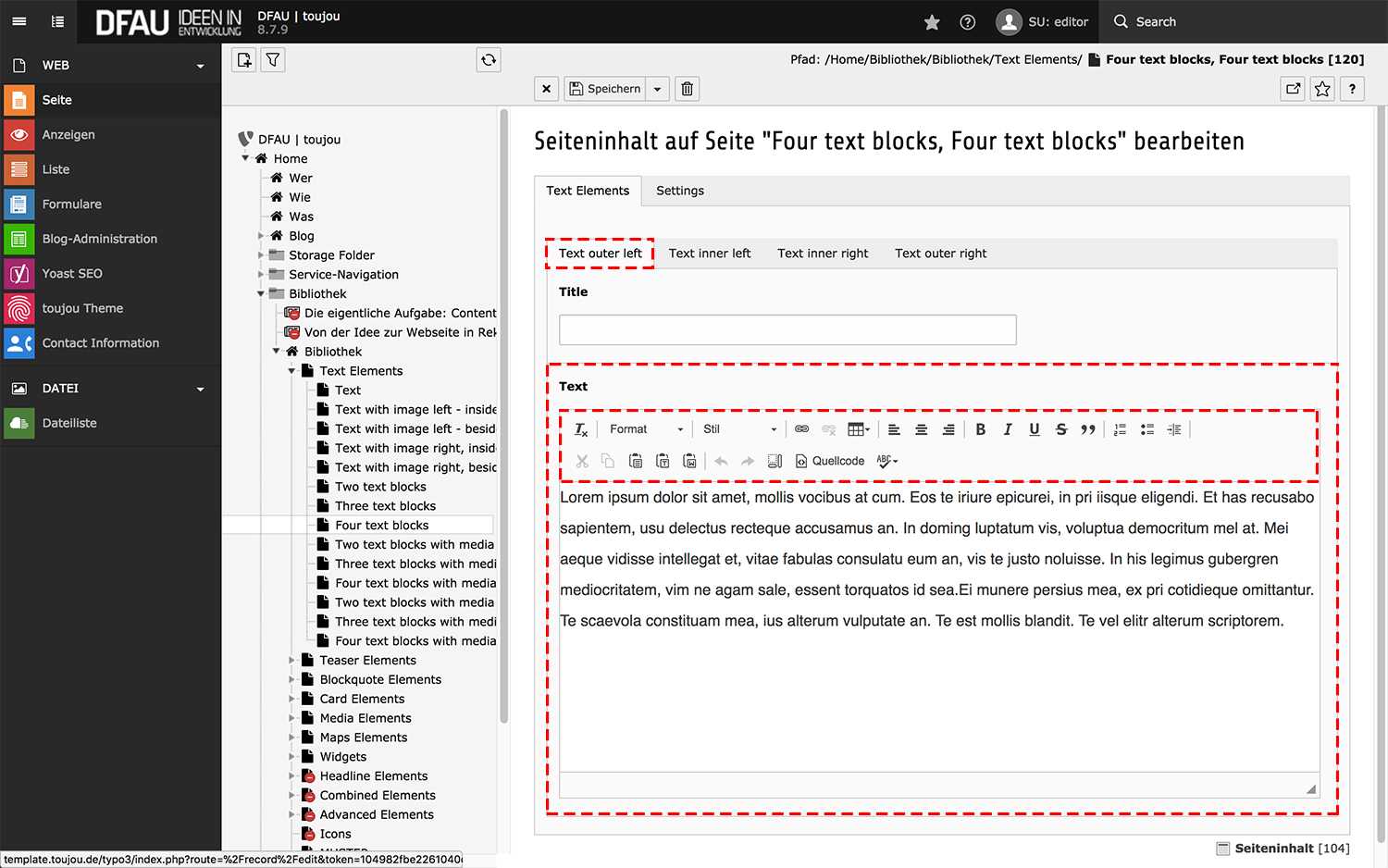Close the edit form with the X icon

(547, 89)
